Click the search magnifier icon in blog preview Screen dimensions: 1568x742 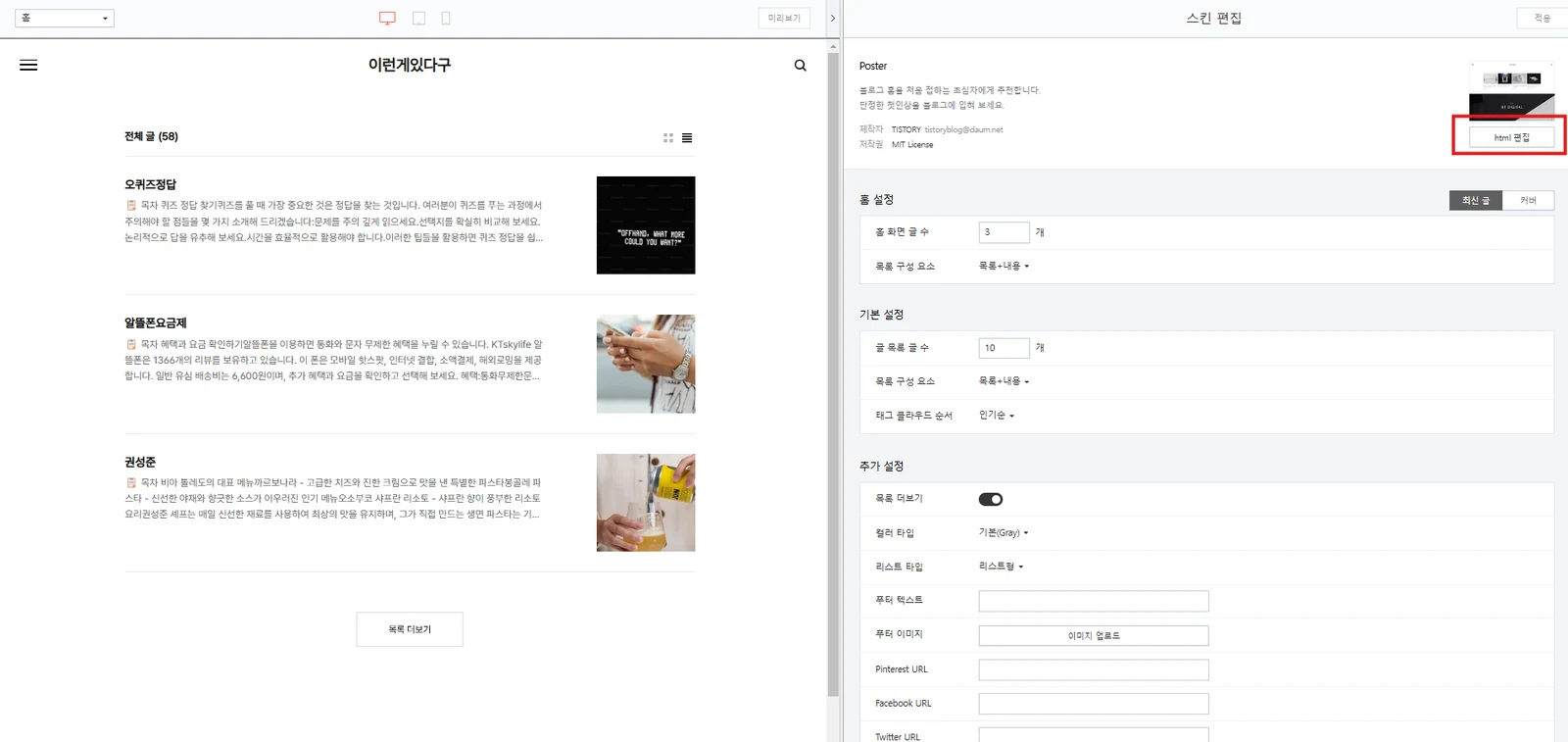click(x=801, y=66)
